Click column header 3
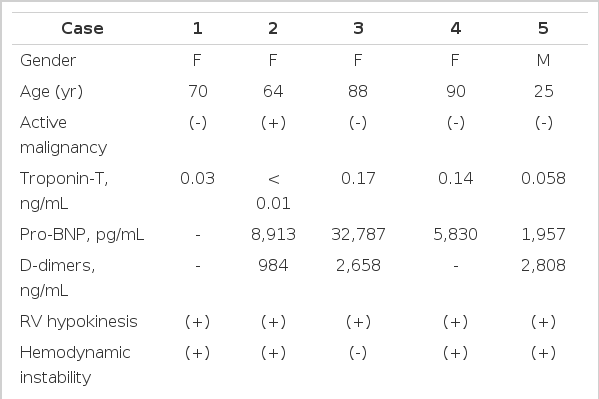The width and height of the screenshot is (599, 399). click(x=358, y=28)
